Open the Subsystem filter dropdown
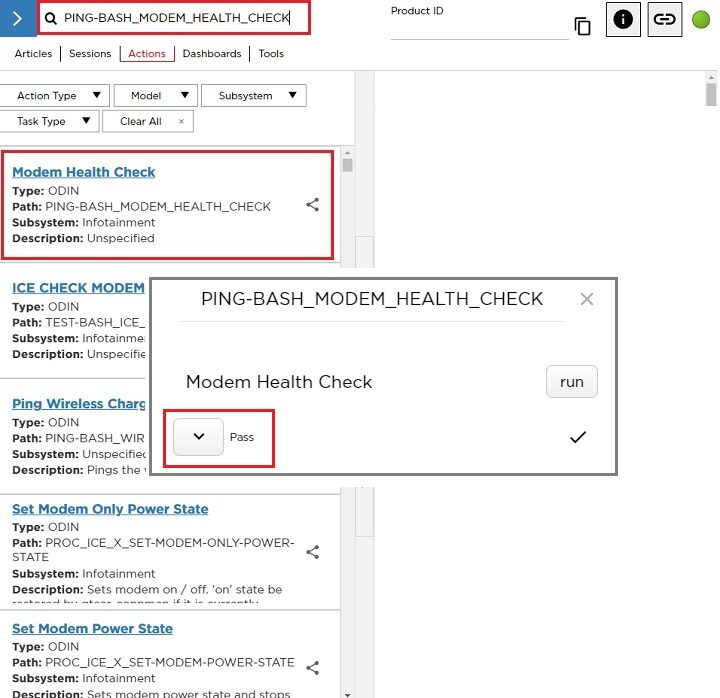Image resolution: width=720 pixels, height=698 pixels. (x=254, y=95)
